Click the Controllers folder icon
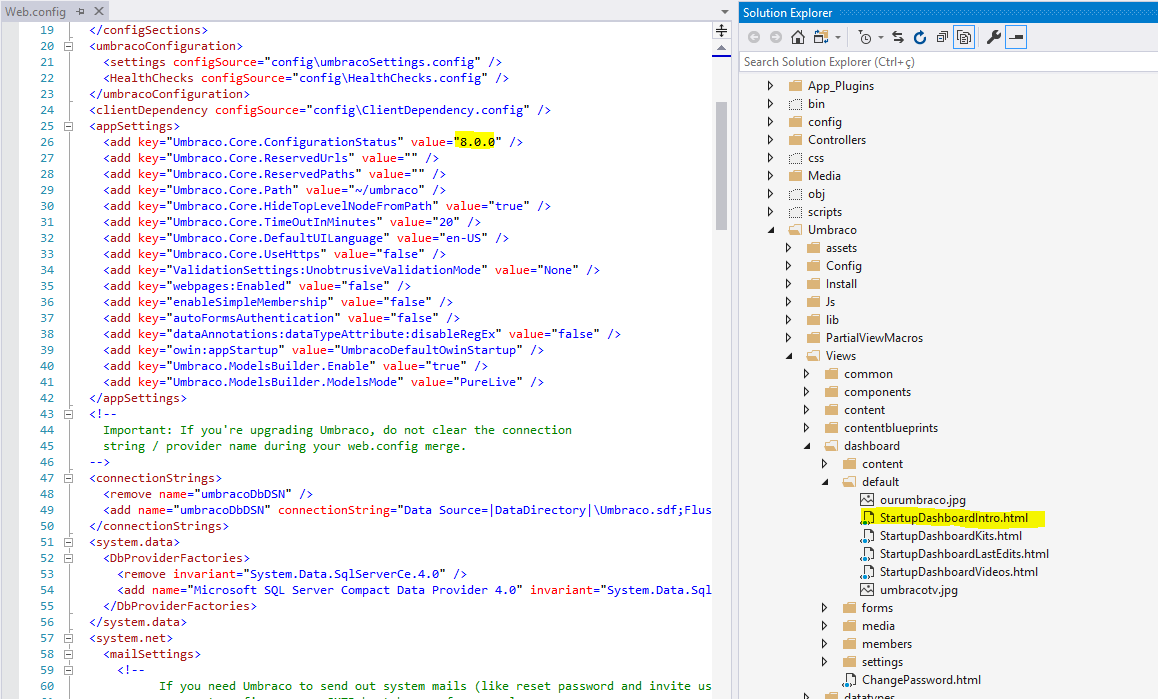Viewport: 1158px width, 699px height. (x=795, y=140)
